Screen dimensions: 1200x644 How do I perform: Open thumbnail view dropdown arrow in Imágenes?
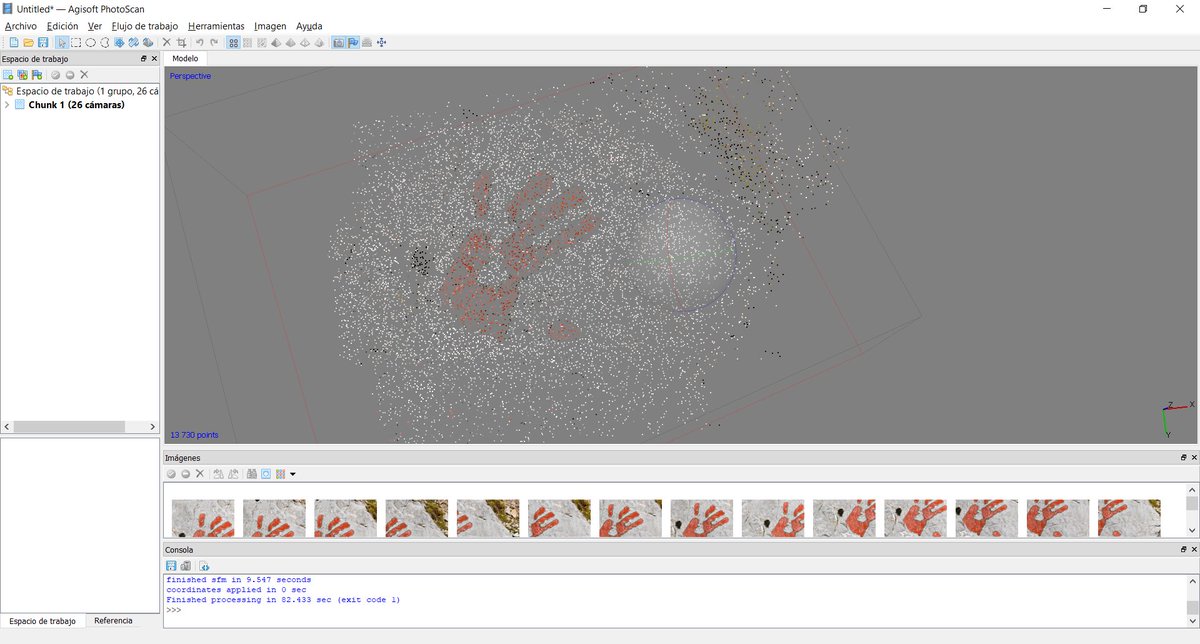coord(293,474)
